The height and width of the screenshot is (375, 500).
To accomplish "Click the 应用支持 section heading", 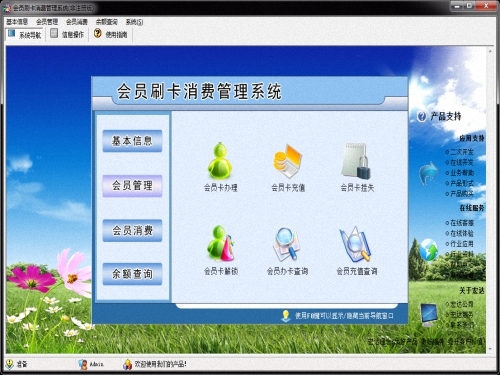I will [472, 138].
